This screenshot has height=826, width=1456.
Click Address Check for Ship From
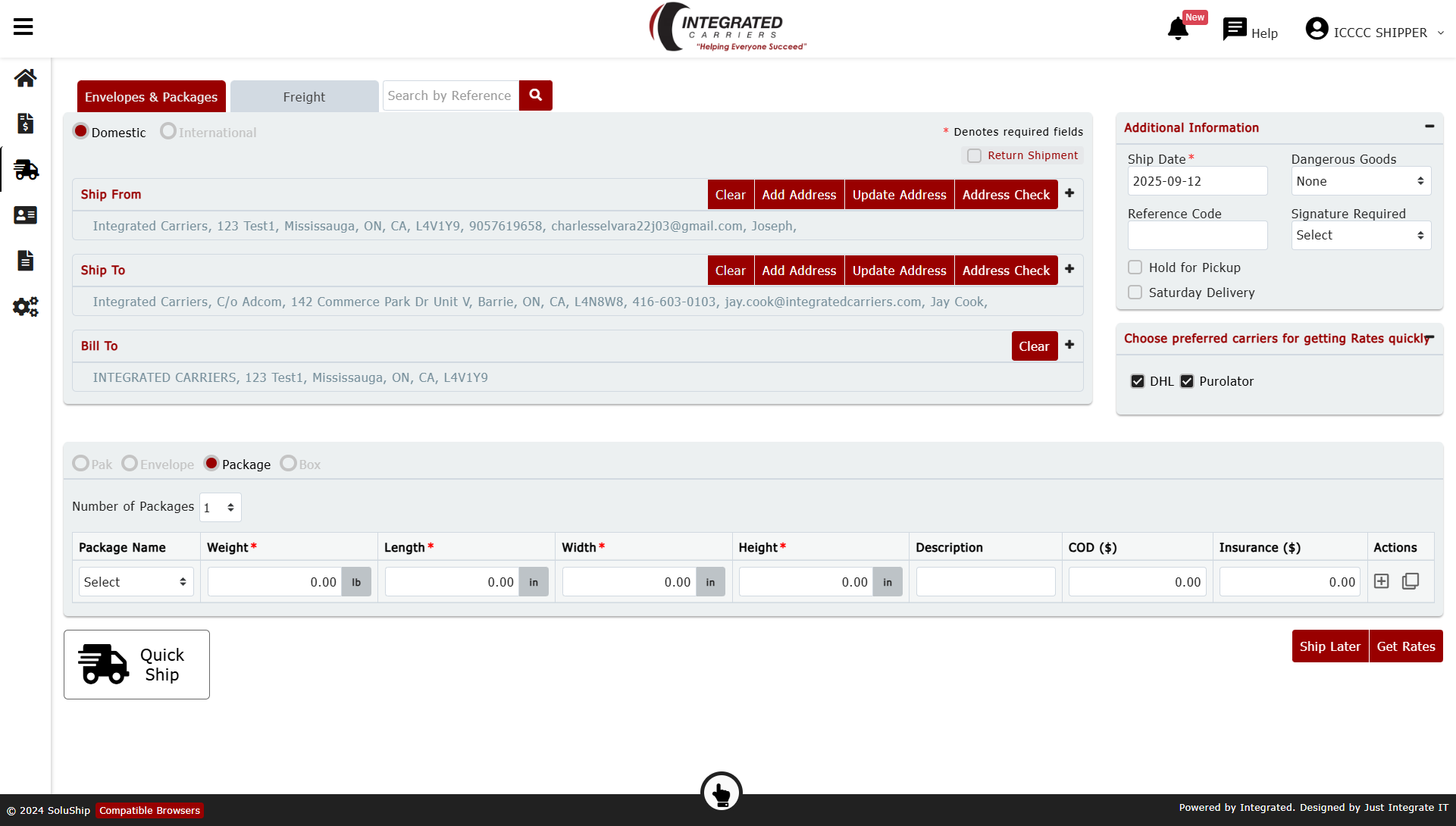pos(1006,195)
